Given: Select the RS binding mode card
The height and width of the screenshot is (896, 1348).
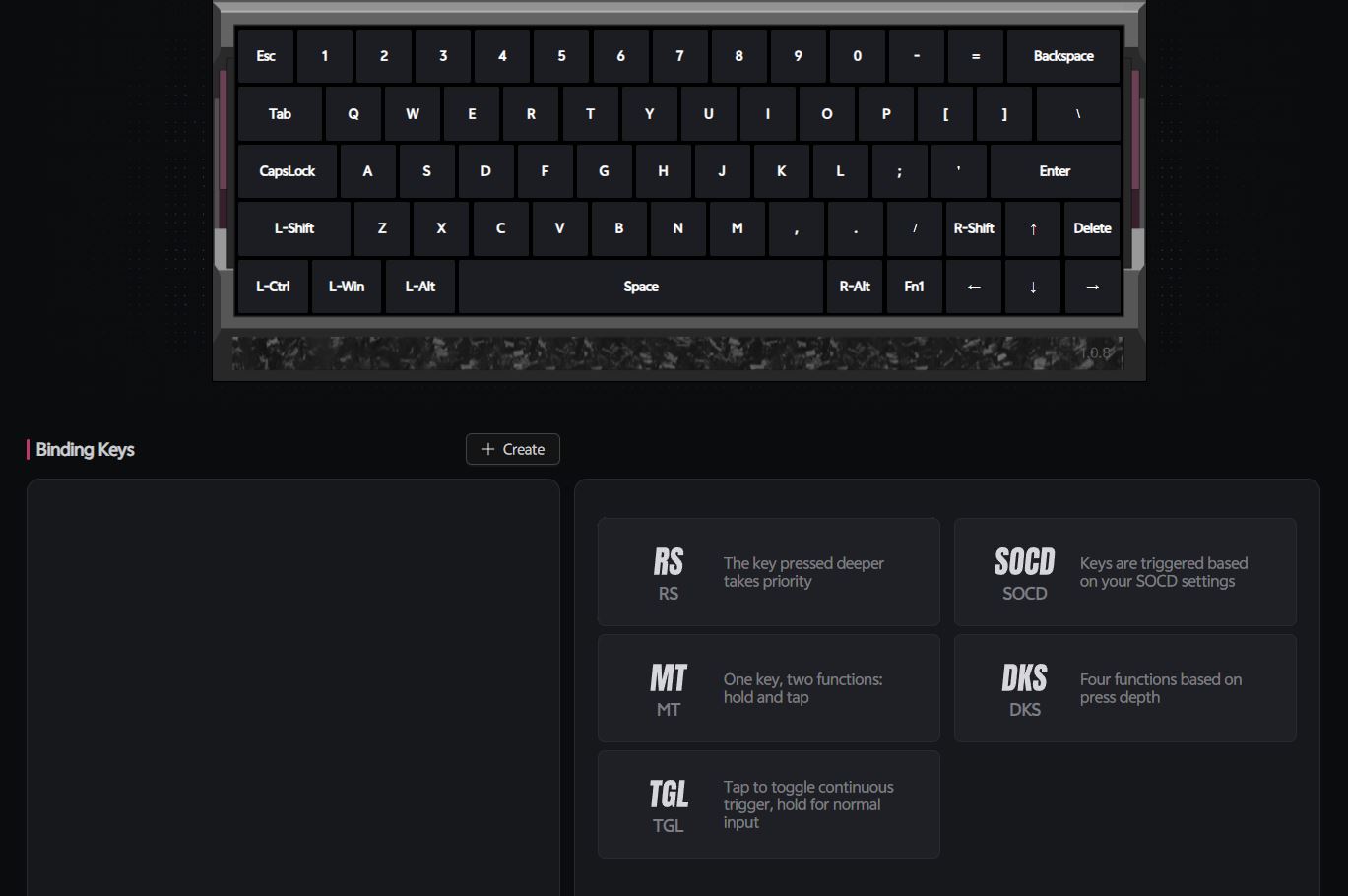Looking at the screenshot, I should click(768, 572).
